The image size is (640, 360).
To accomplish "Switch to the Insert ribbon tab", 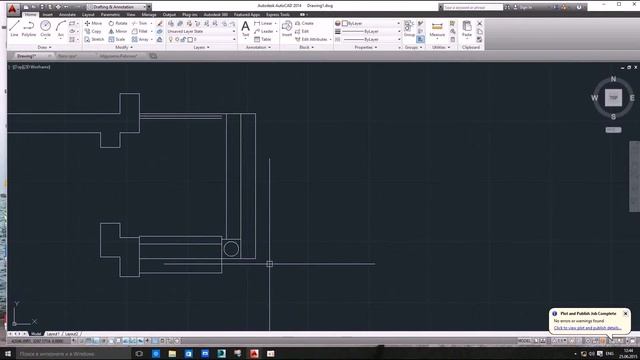I will click(47, 15).
